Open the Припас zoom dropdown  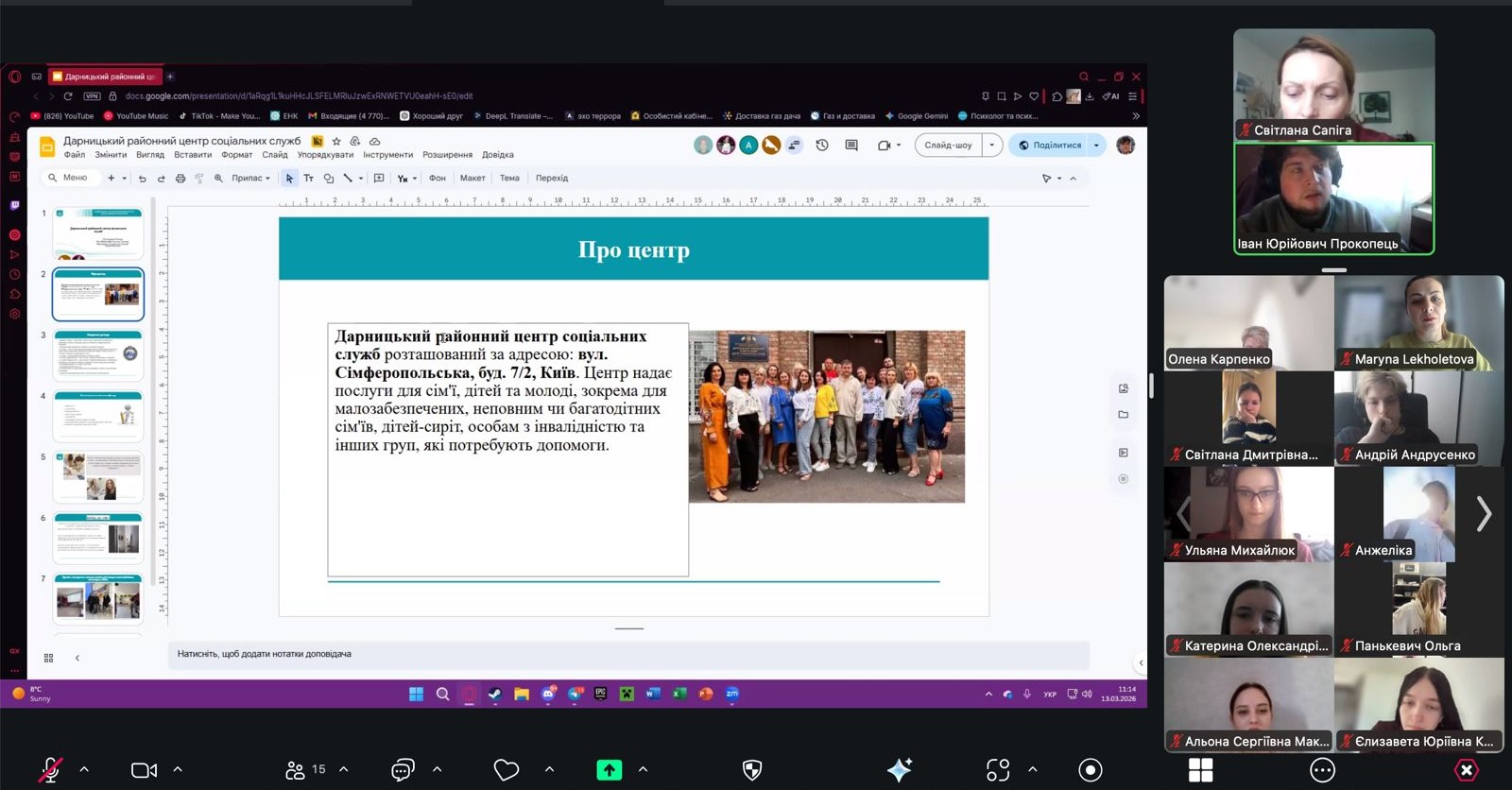point(250,179)
